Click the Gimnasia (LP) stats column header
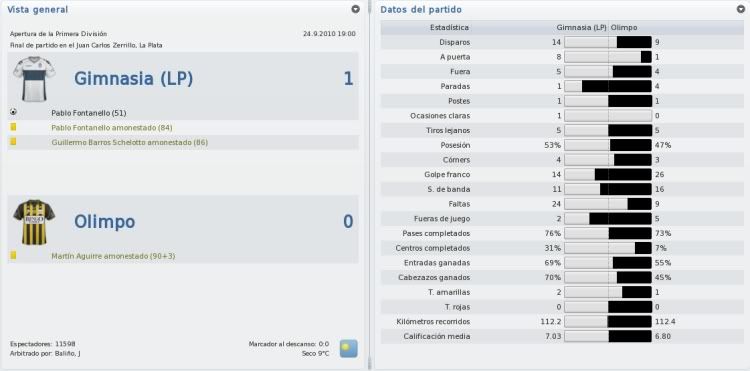 tap(582, 28)
